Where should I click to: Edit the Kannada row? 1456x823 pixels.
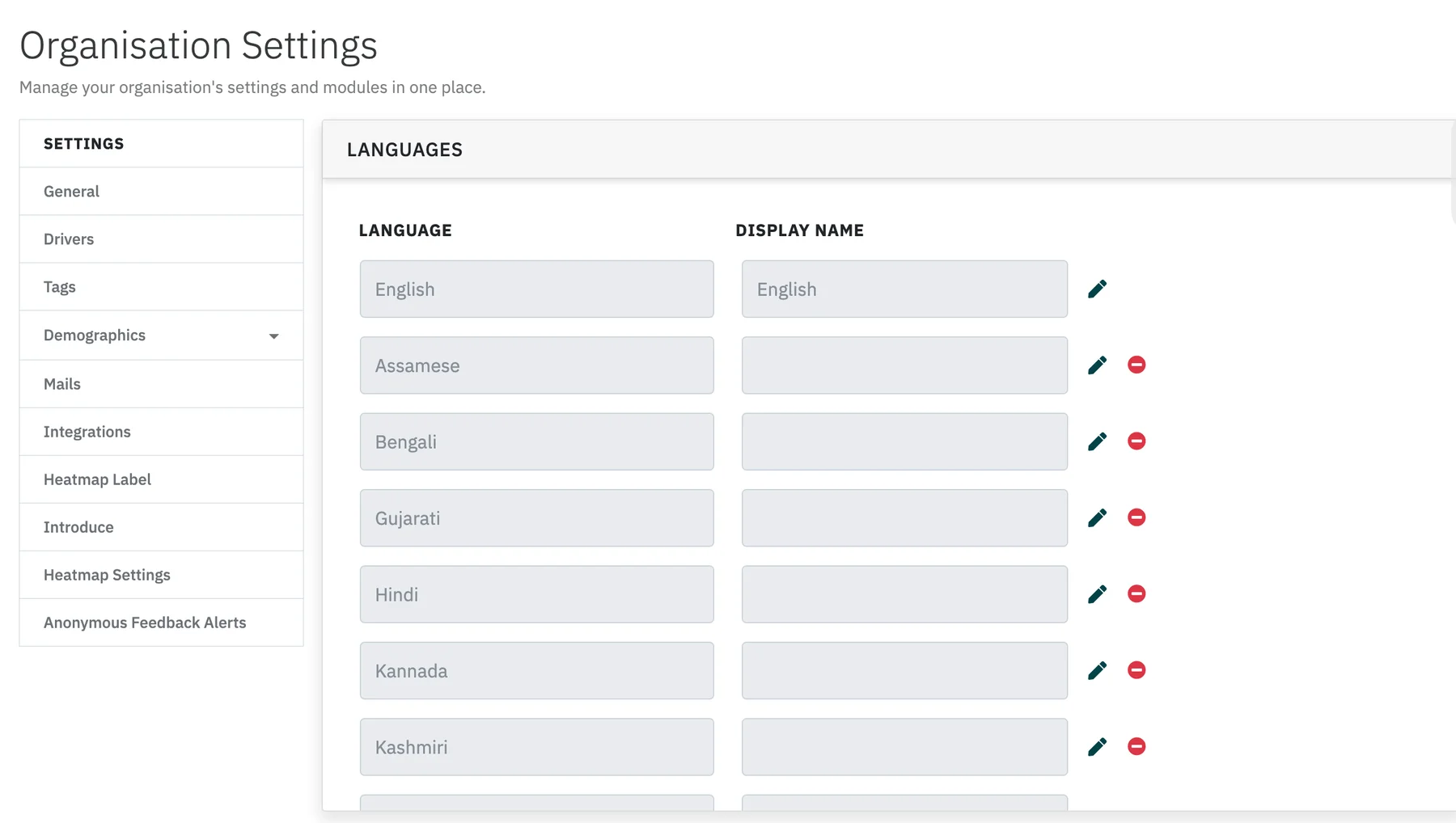pyautogui.click(x=1097, y=670)
